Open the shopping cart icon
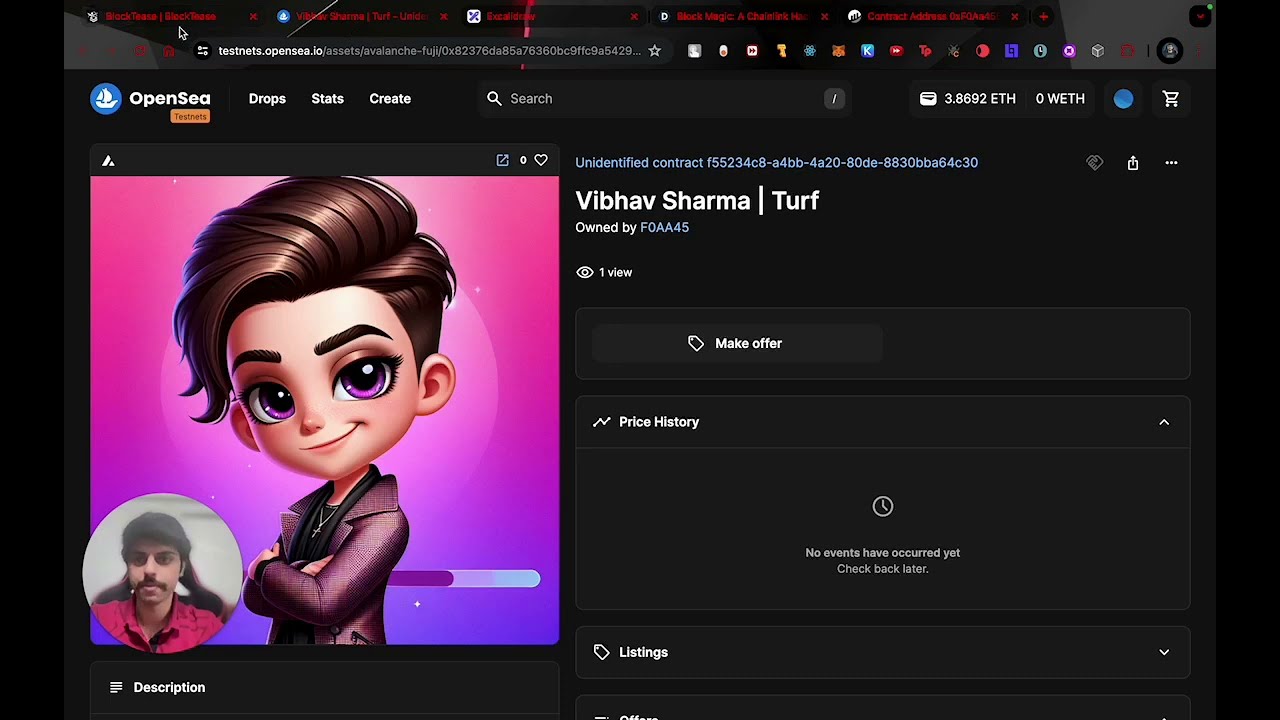Screen dimensions: 1280x720 pyautogui.click(x=1171, y=99)
